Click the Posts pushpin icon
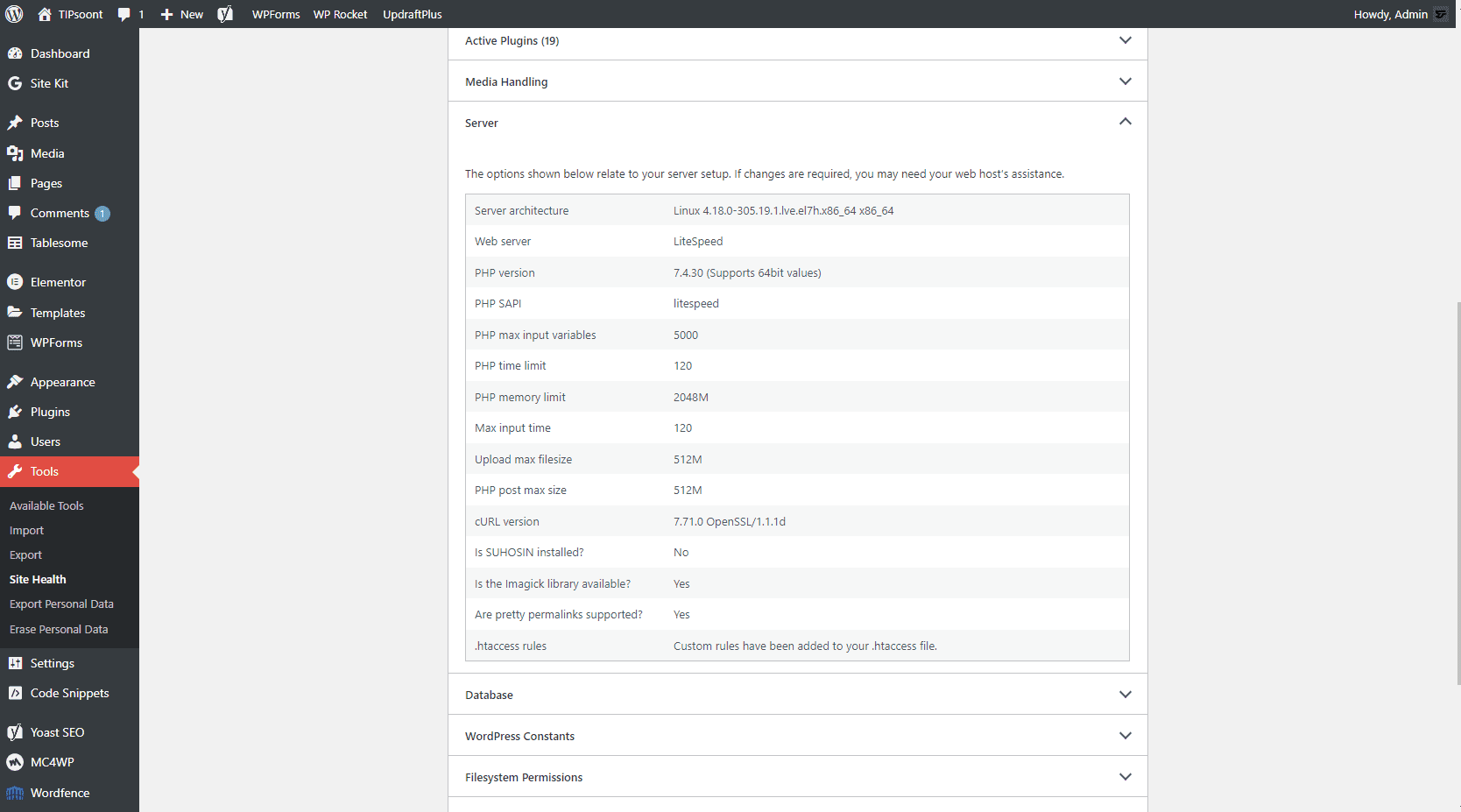This screenshot has height=812, width=1461. (x=15, y=123)
